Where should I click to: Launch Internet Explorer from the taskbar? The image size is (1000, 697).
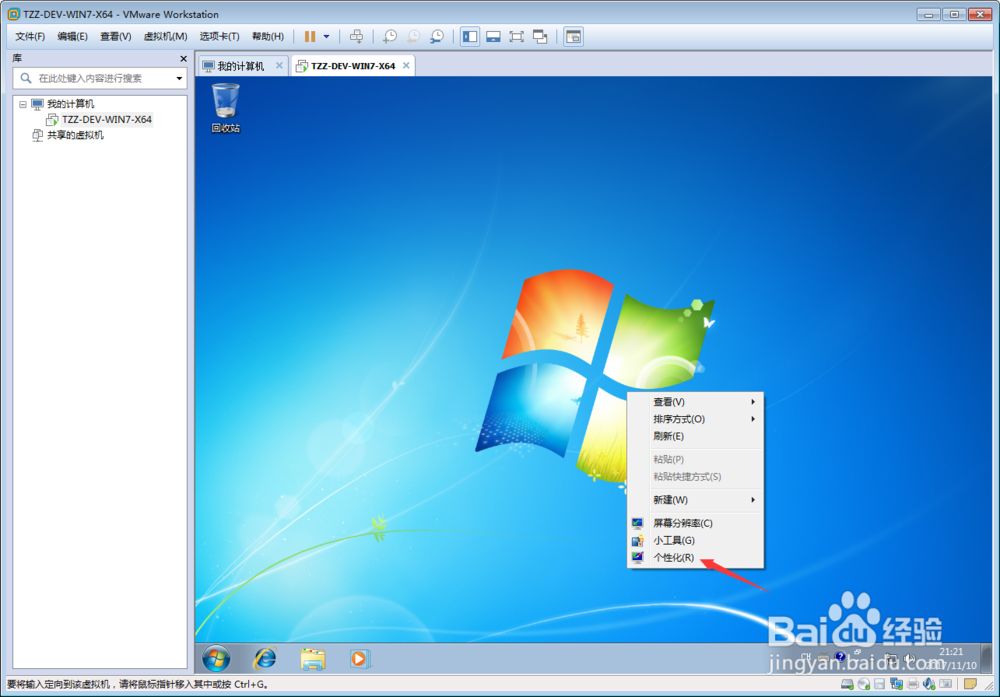(x=265, y=658)
